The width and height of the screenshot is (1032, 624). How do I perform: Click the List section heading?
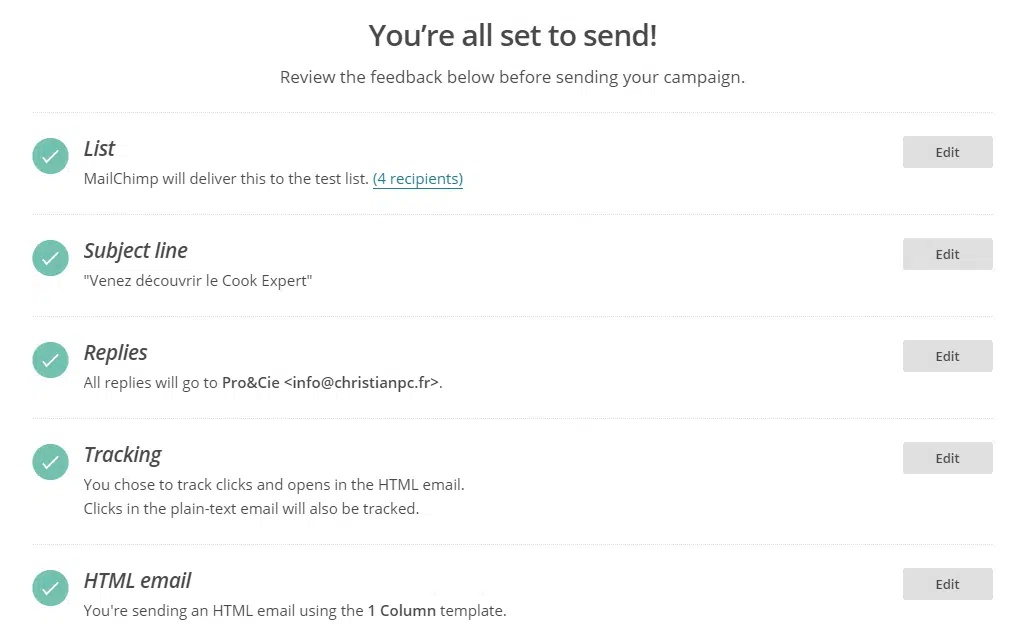click(x=99, y=149)
